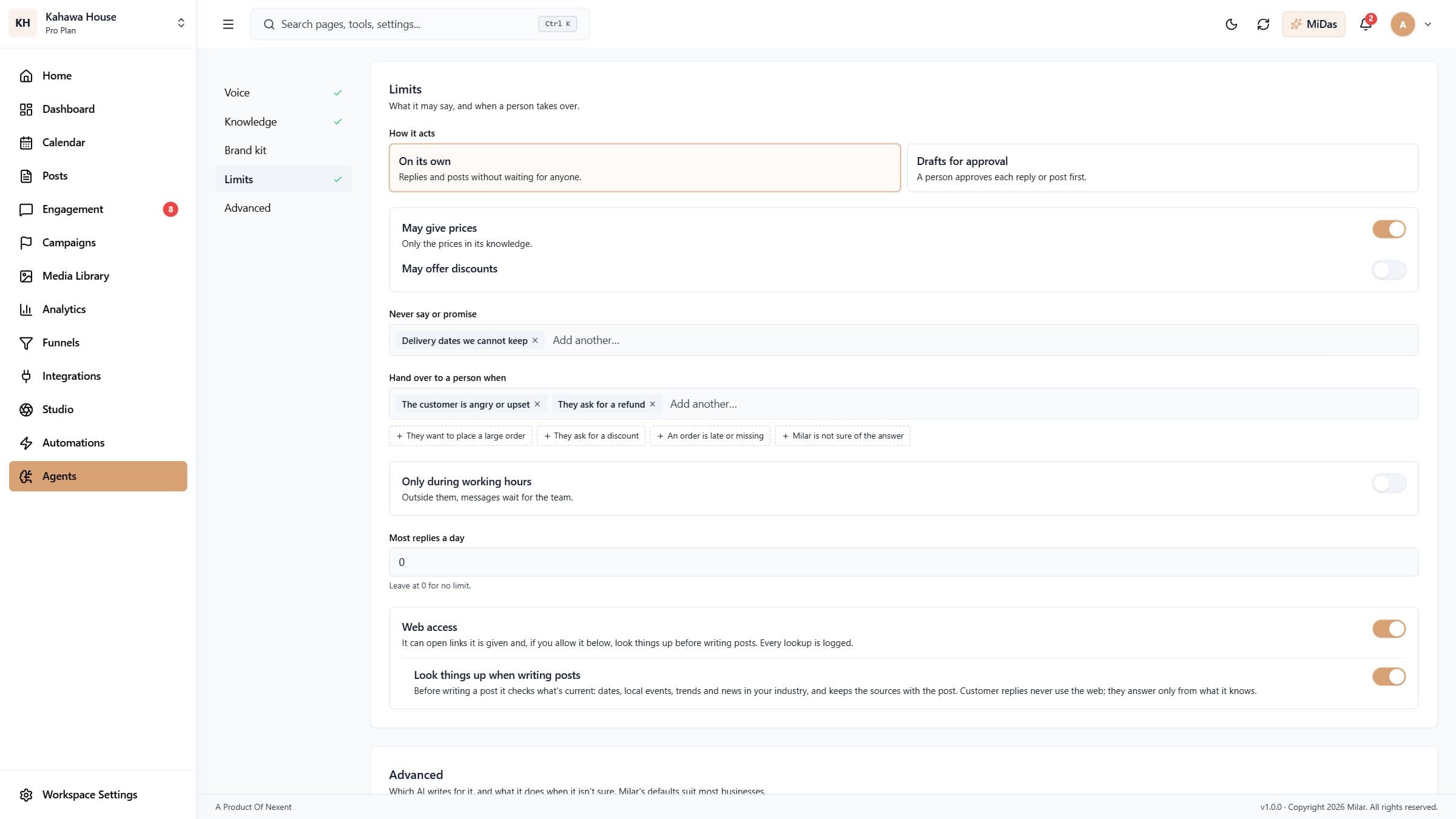The image size is (1456, 819).
Task: Click the Analytics bar chart icon
Action: coord(25,309)
